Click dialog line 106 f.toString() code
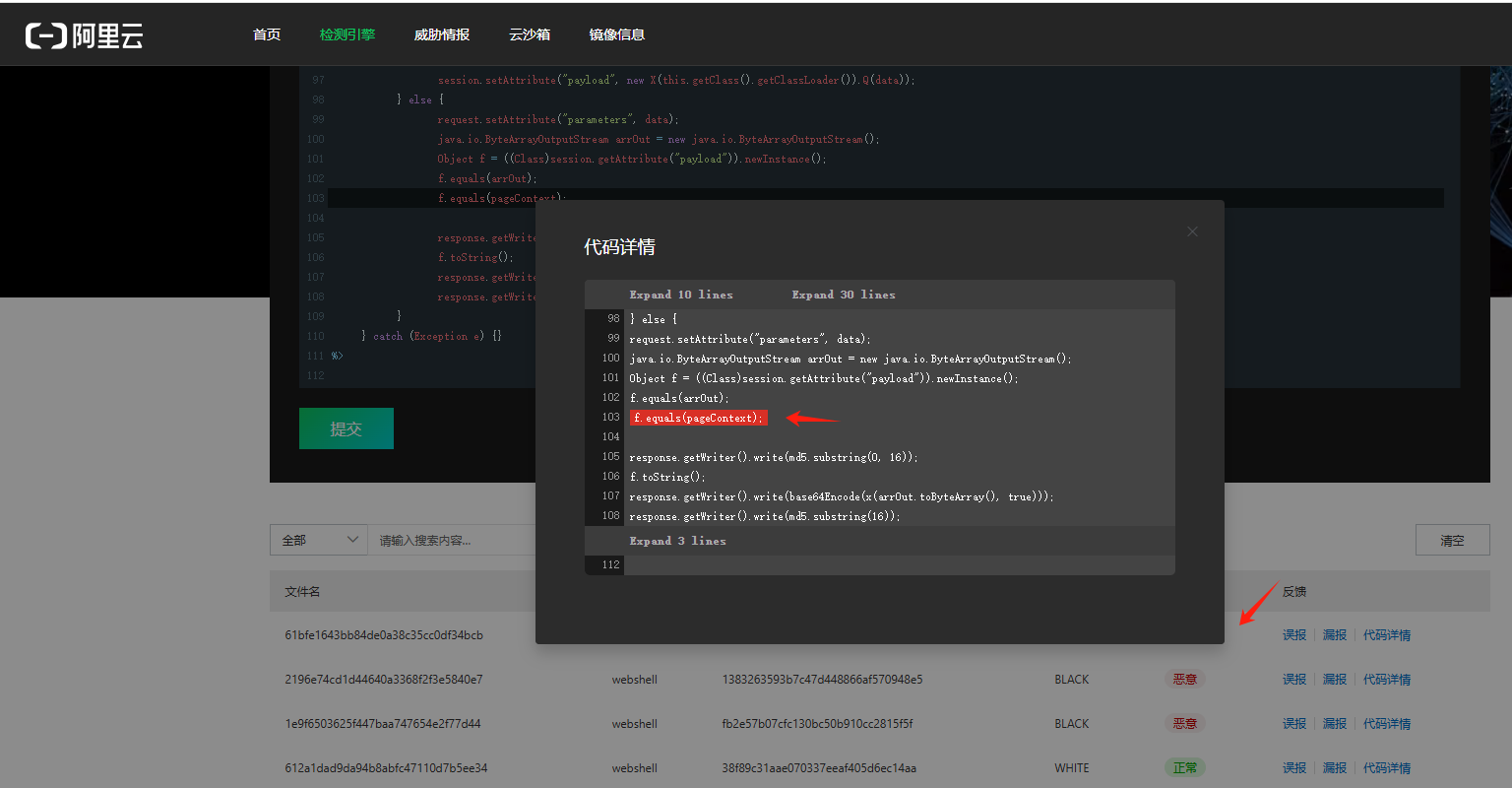 (x=667, y=477)
